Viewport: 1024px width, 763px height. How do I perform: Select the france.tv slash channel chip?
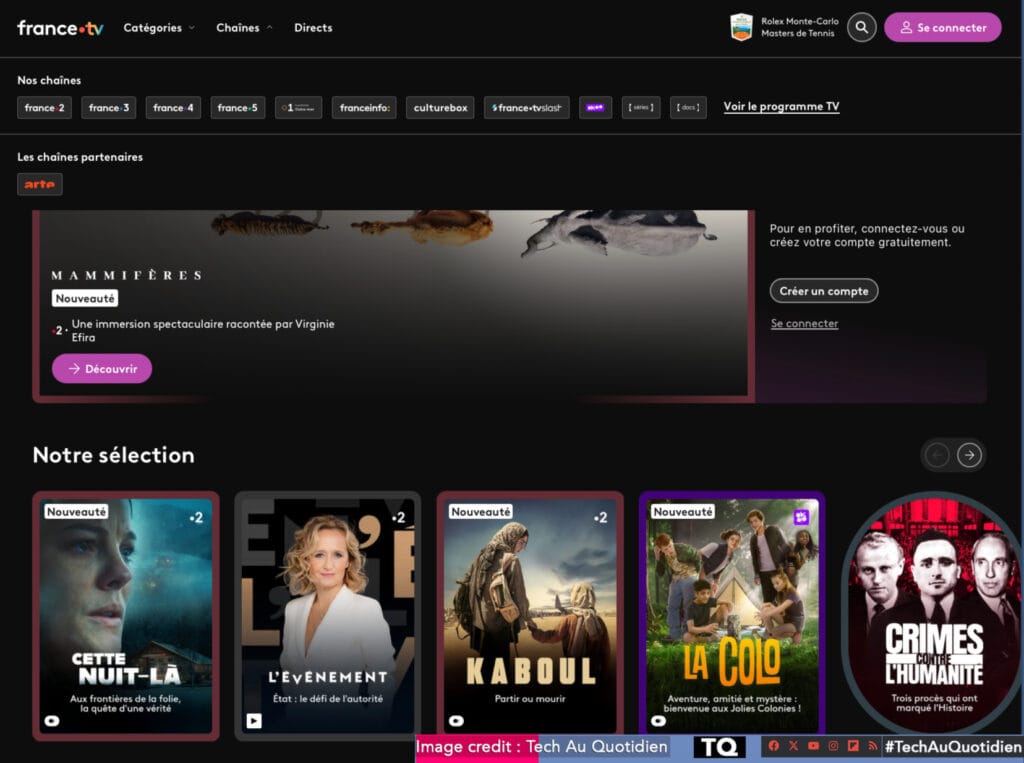527,108
